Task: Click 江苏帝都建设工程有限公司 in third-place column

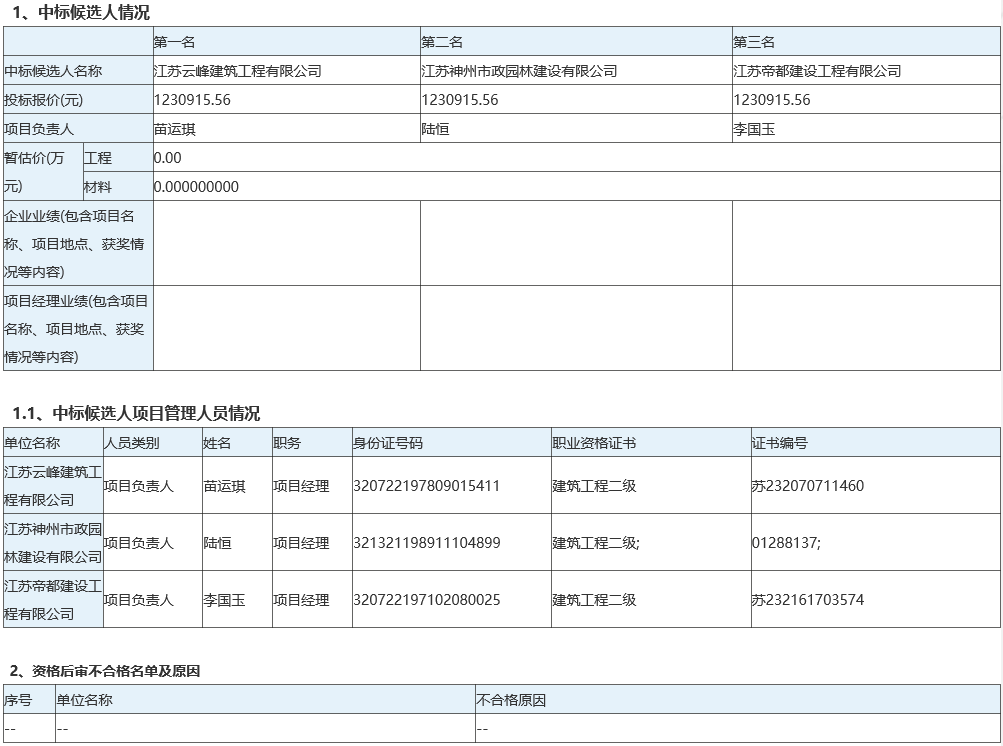Action: pos(817,71)
